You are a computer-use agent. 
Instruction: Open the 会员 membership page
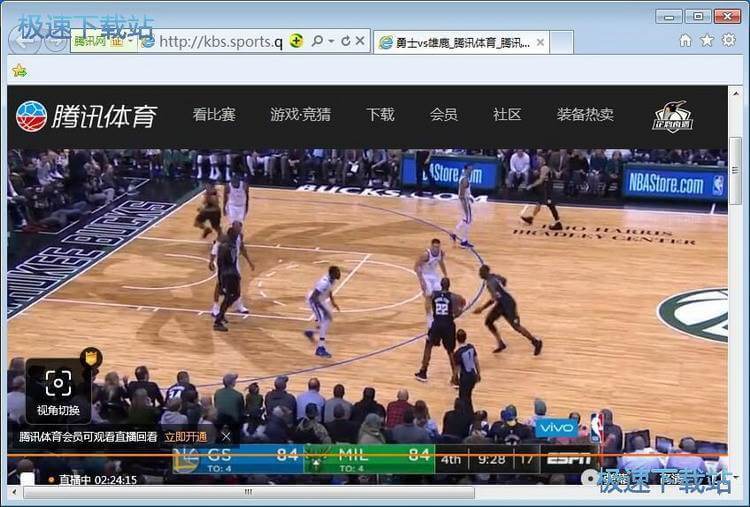[443, 115]
